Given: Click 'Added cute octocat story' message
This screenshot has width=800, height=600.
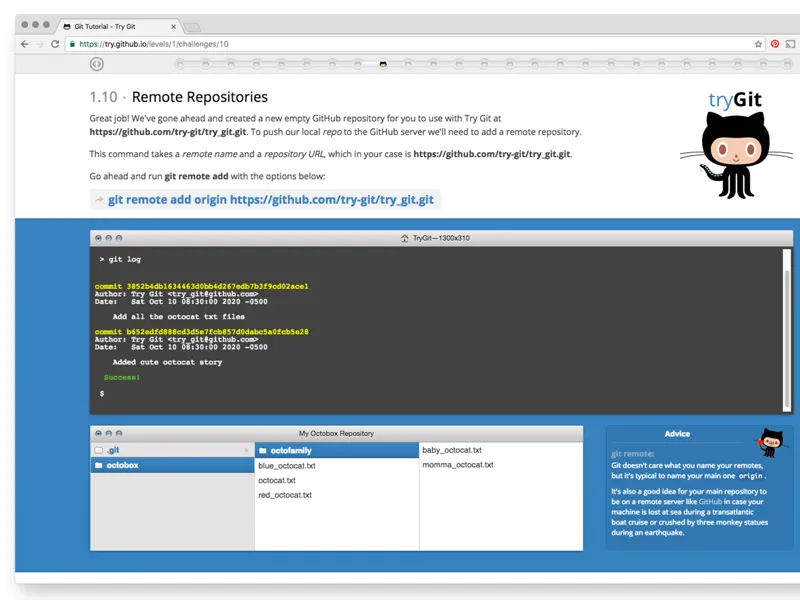Looking at the screenshot, I should [167, 362].
